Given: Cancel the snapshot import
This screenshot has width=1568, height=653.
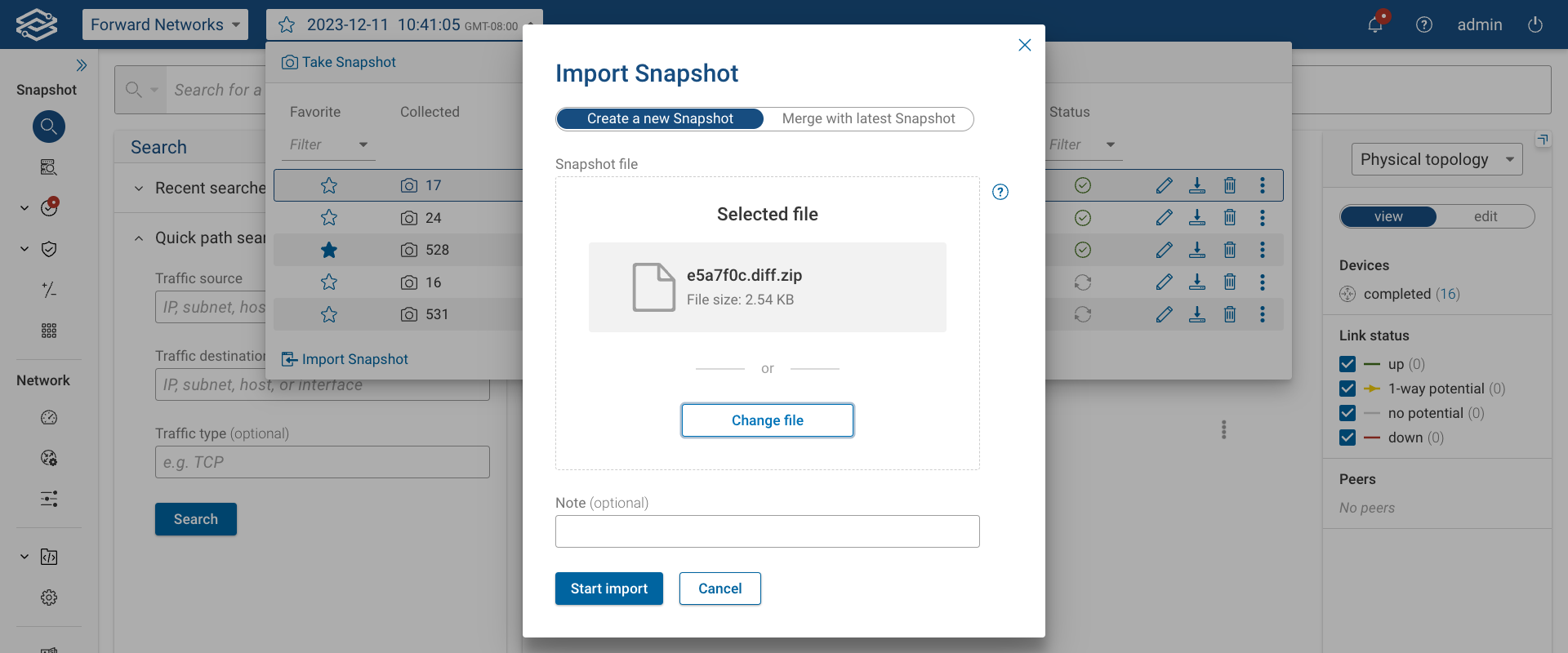Looking at the screenshot, I should (720, 589).
